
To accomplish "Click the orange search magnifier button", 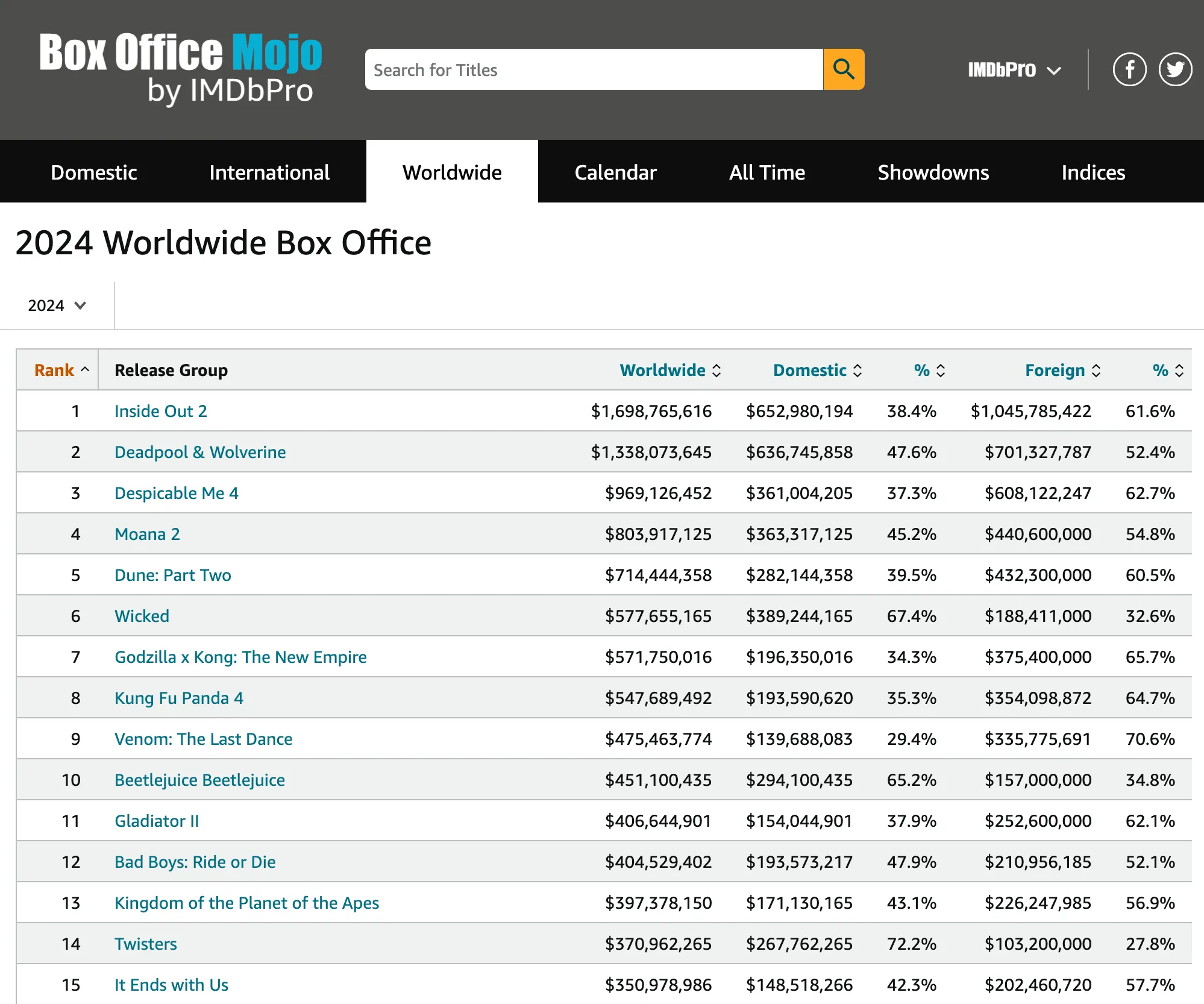I will (x=843, y=69).
